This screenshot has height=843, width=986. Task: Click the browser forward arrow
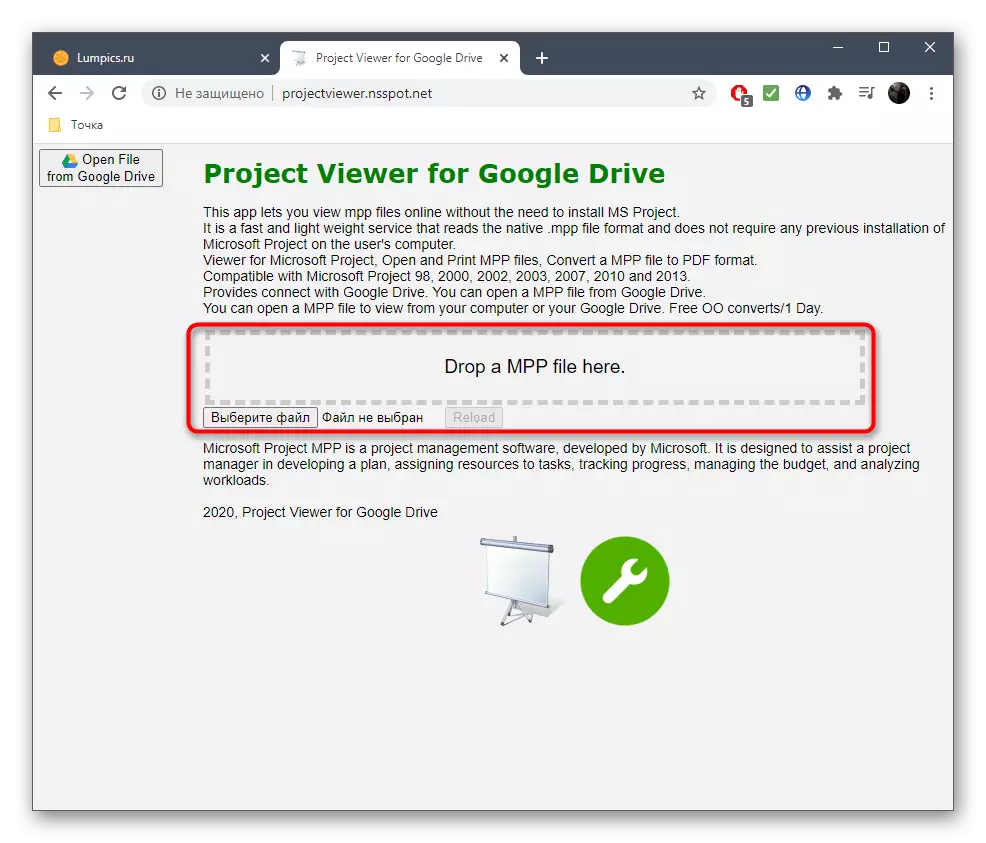pos(87,94)
